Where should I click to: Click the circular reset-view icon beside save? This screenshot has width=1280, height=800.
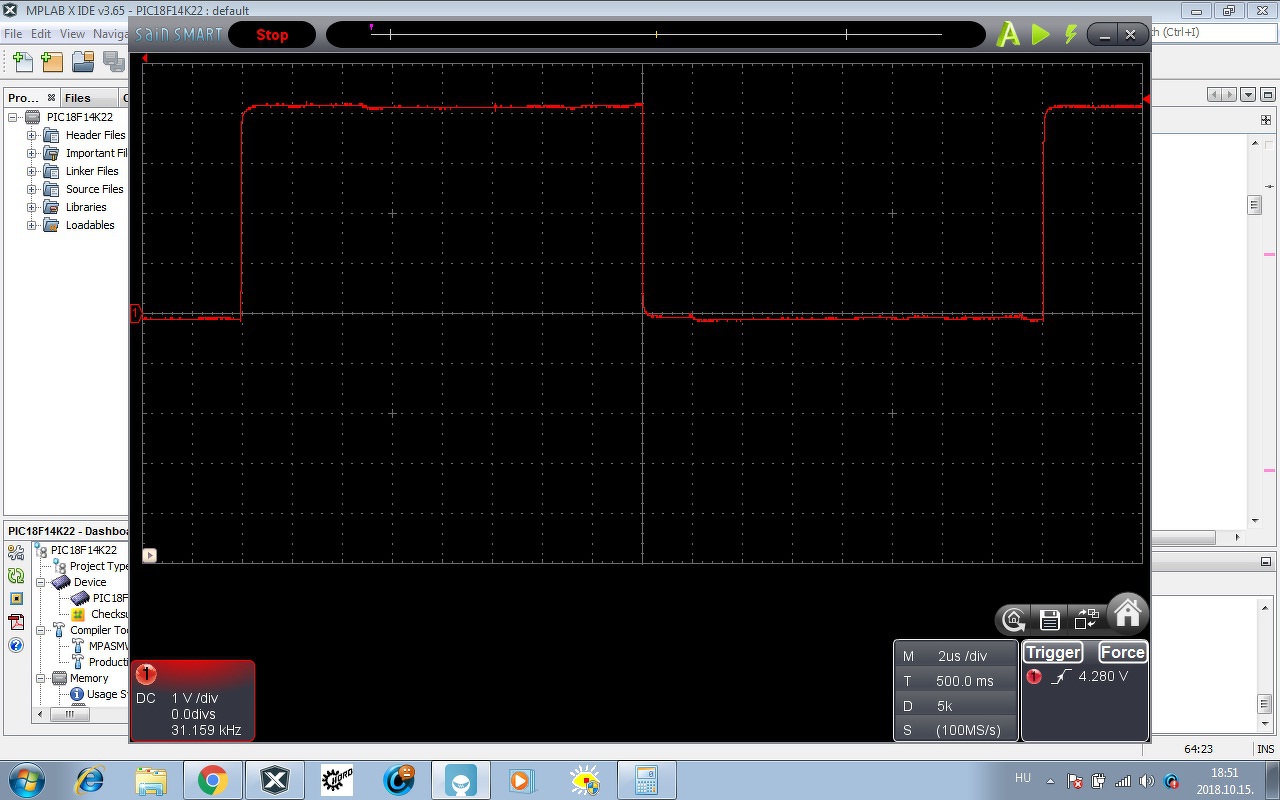tap(1013, 620)
